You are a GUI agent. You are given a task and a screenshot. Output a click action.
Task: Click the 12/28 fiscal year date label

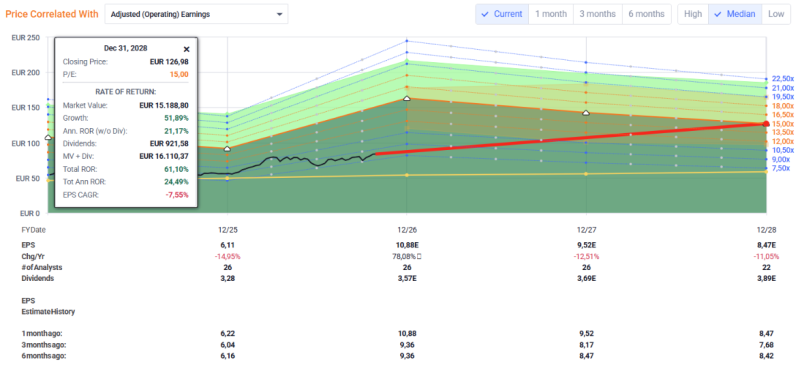765,230
